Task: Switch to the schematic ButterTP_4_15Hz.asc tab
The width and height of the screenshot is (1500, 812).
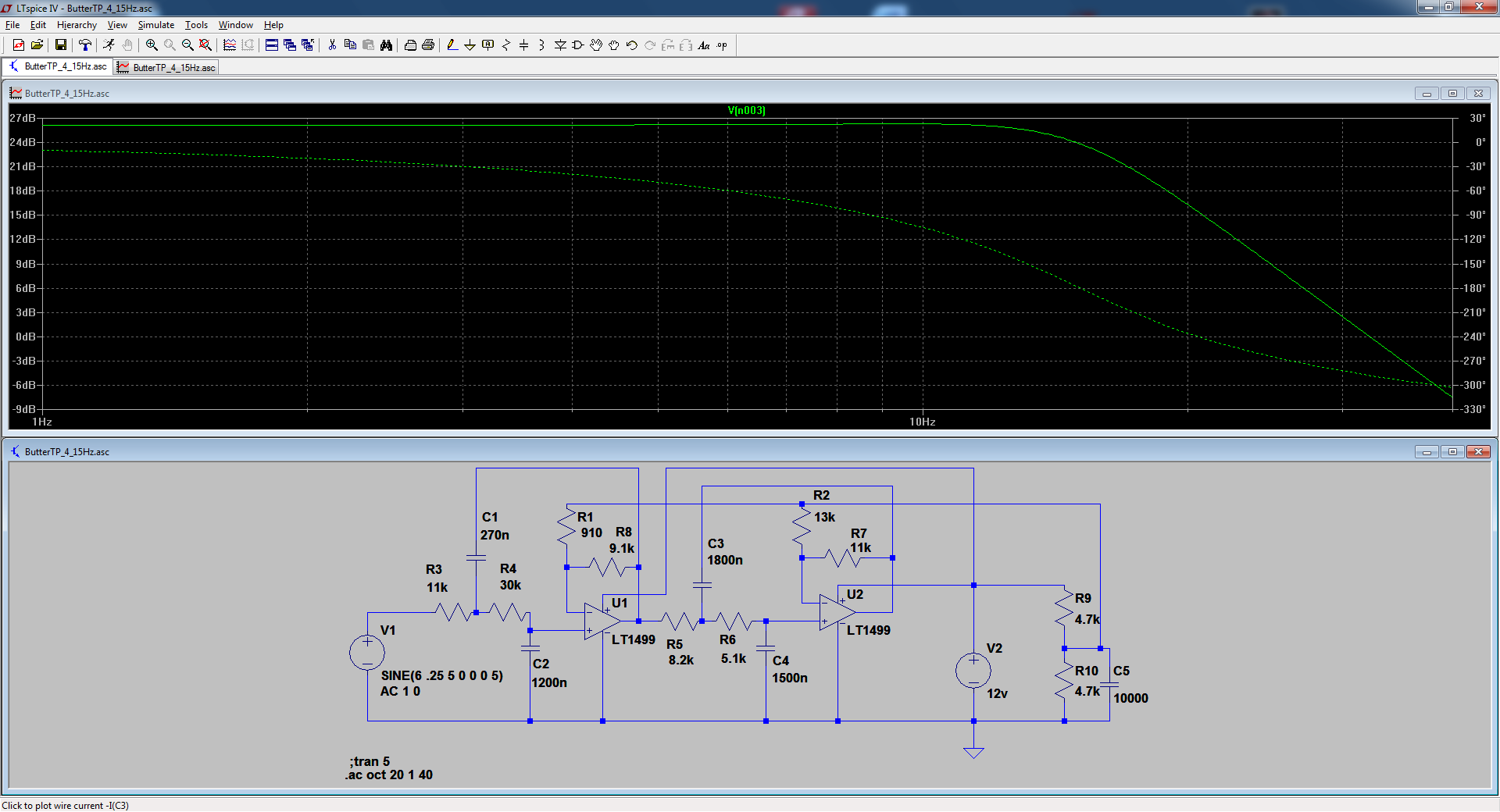Action: (58, 66)
